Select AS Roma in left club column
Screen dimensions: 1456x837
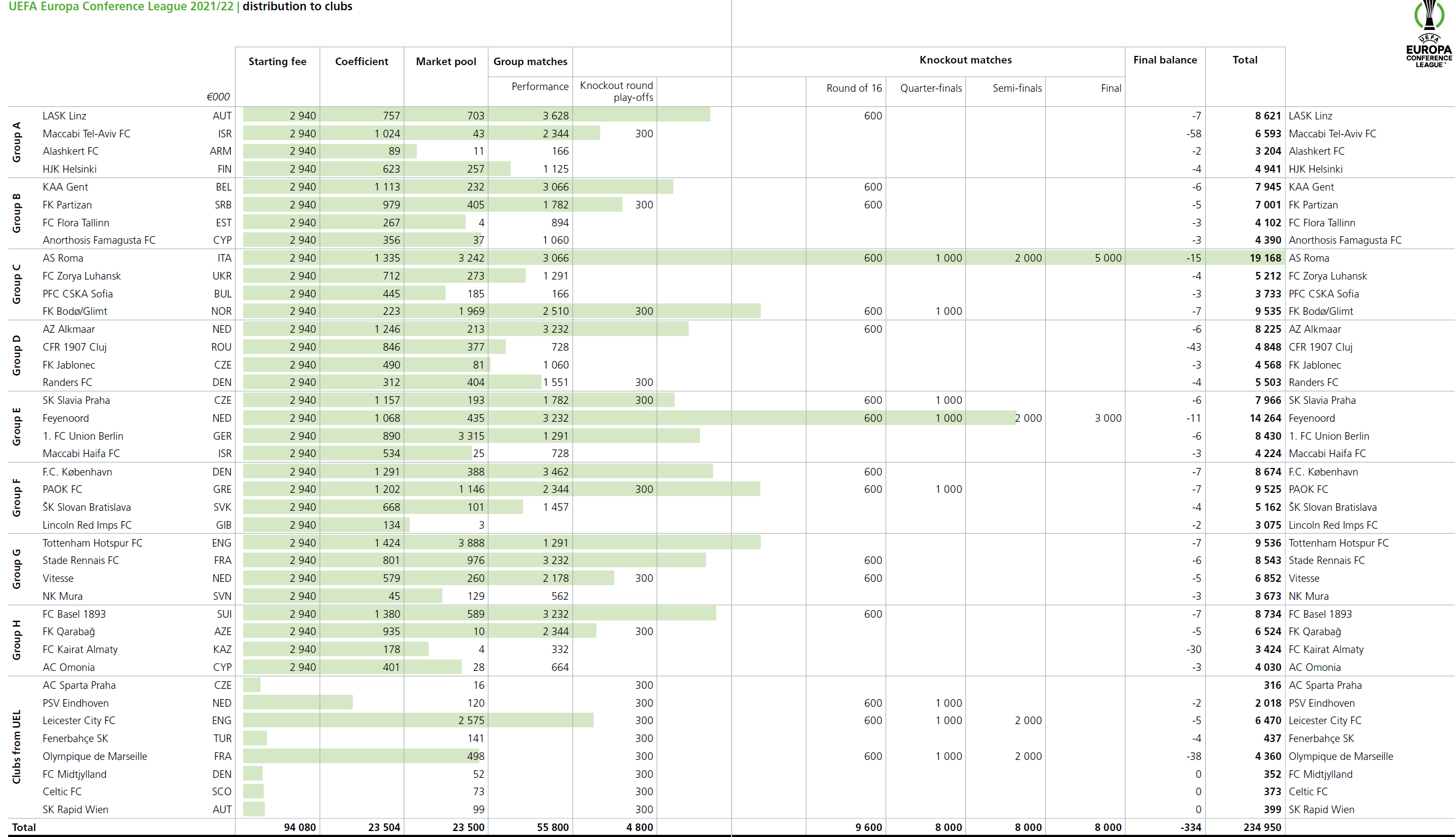pos(62,258)
